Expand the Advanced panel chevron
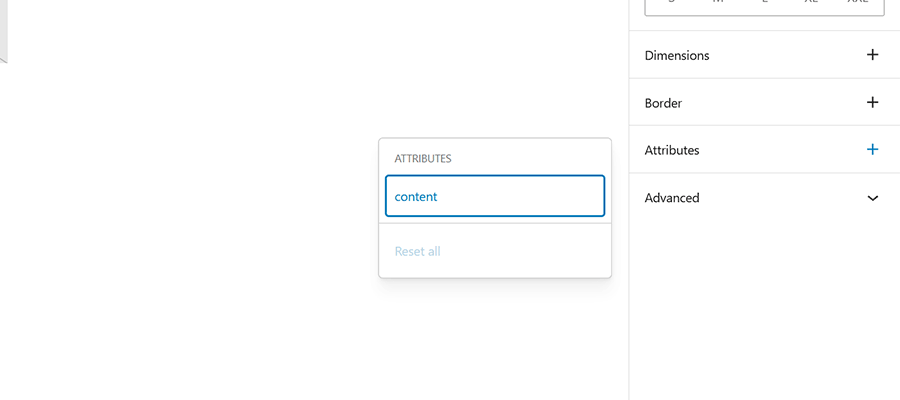This screenshot has width=900, height=400. tap(872, 198)
